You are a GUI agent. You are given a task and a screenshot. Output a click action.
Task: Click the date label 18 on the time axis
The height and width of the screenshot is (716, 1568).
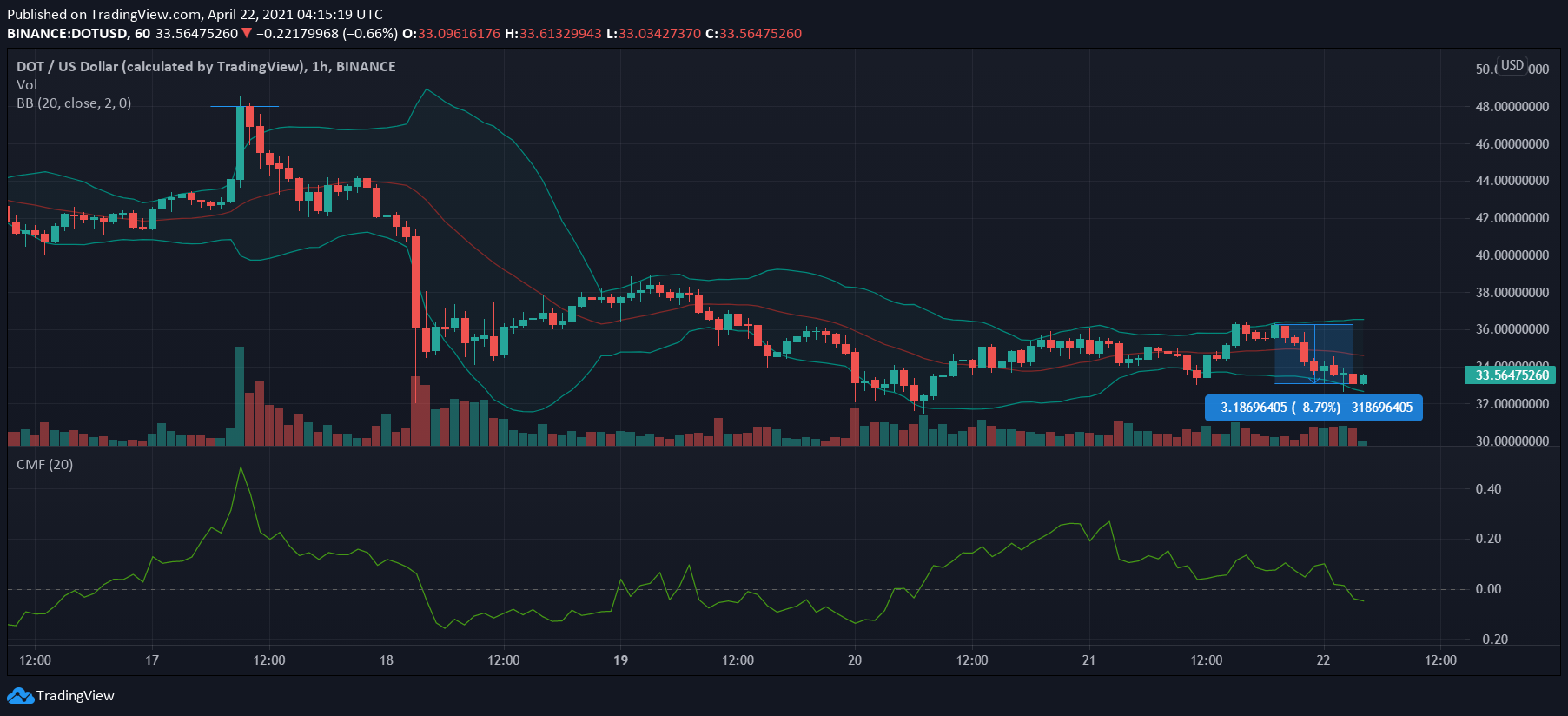click(387, 660)
